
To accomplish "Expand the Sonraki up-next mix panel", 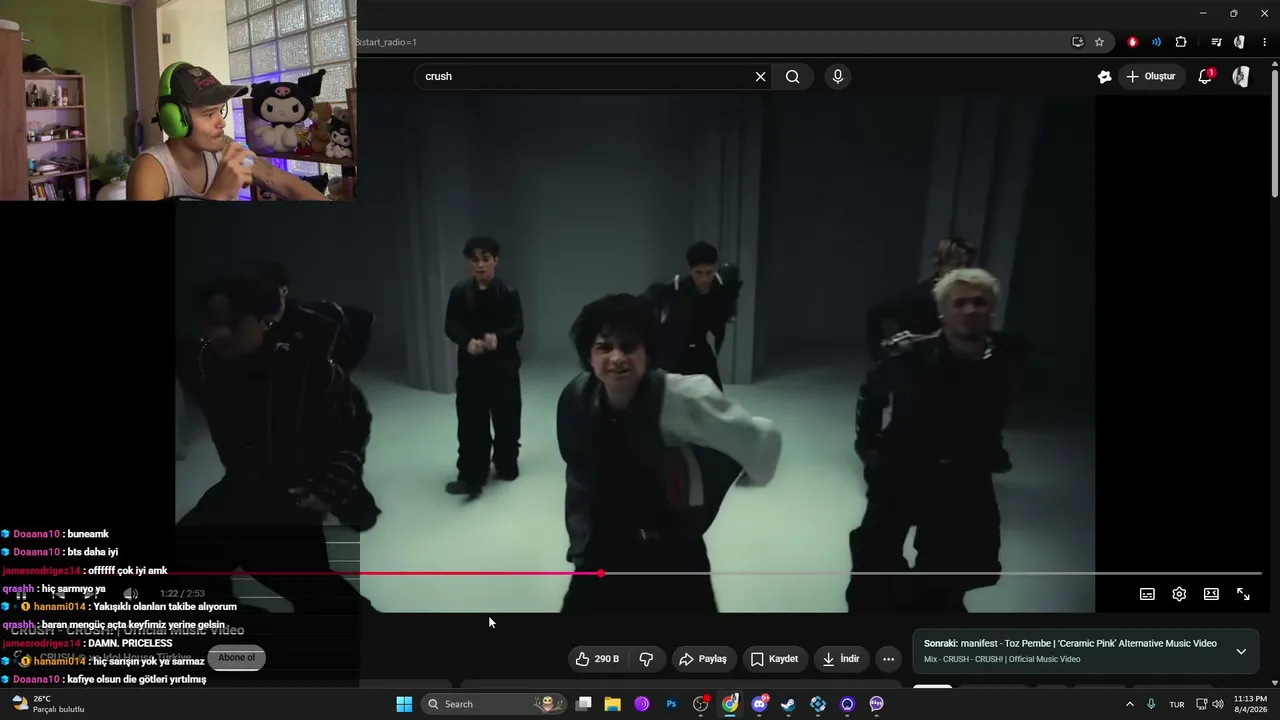I will click(1241, 651).
